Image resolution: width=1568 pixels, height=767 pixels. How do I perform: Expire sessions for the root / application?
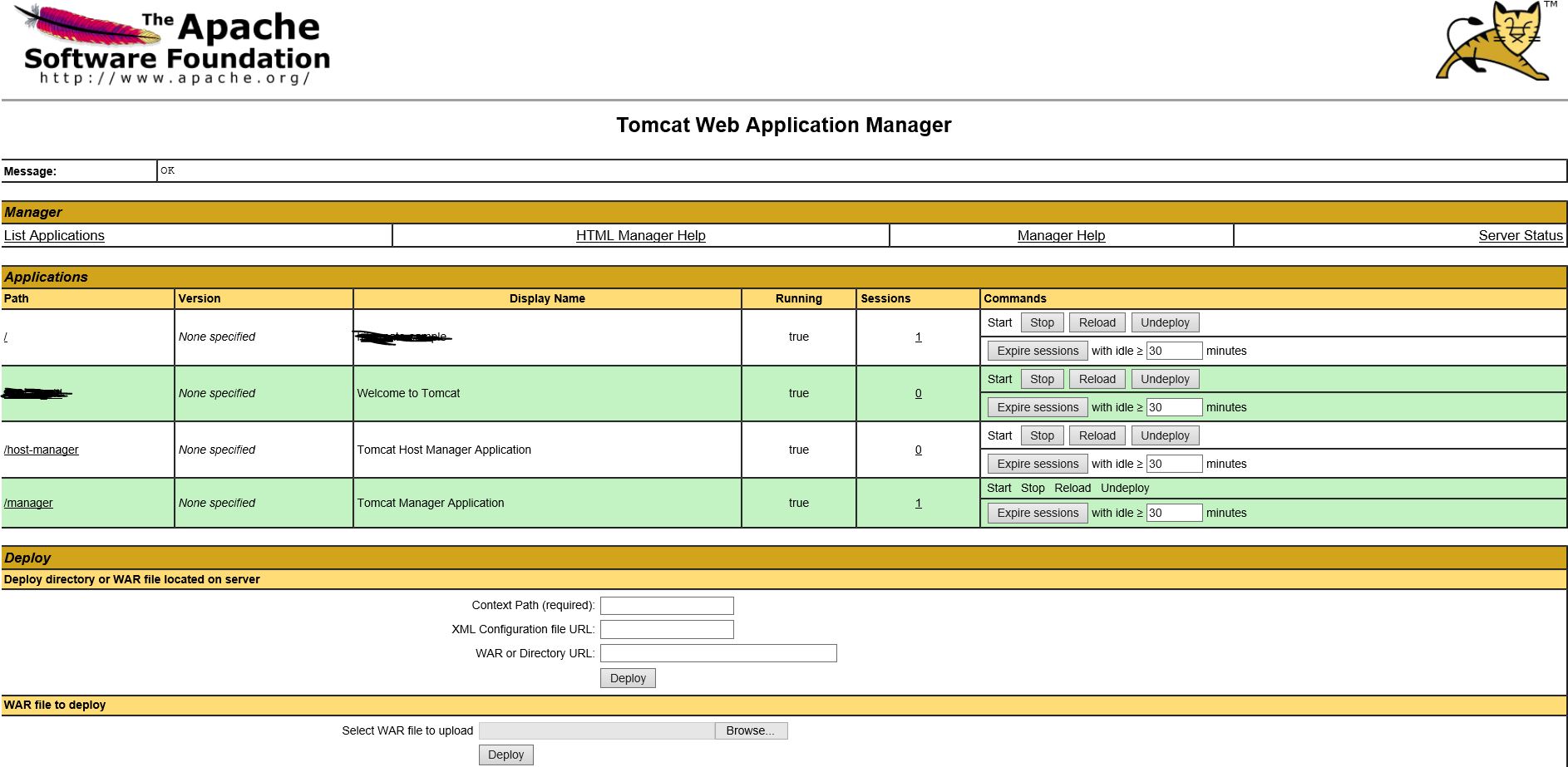click(x=1038, y=351)
